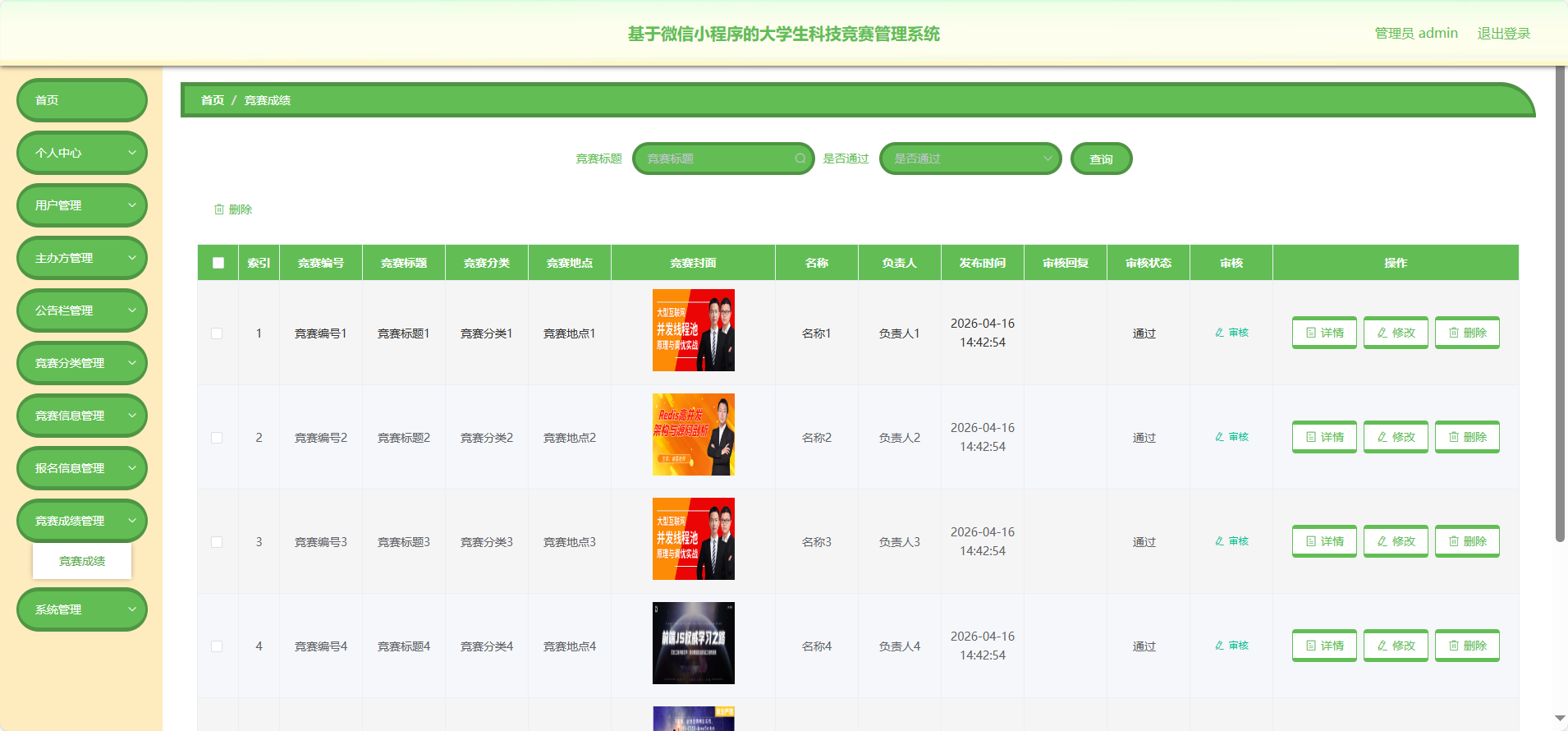The image size is (1568, 731).
Task: Edit row 竞赛编号2 with 修改
Action: [x=1396, y=437]
